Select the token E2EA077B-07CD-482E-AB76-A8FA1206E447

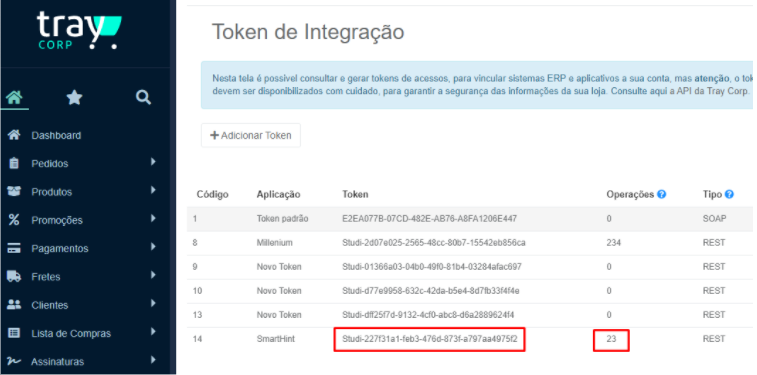point(430,219)
